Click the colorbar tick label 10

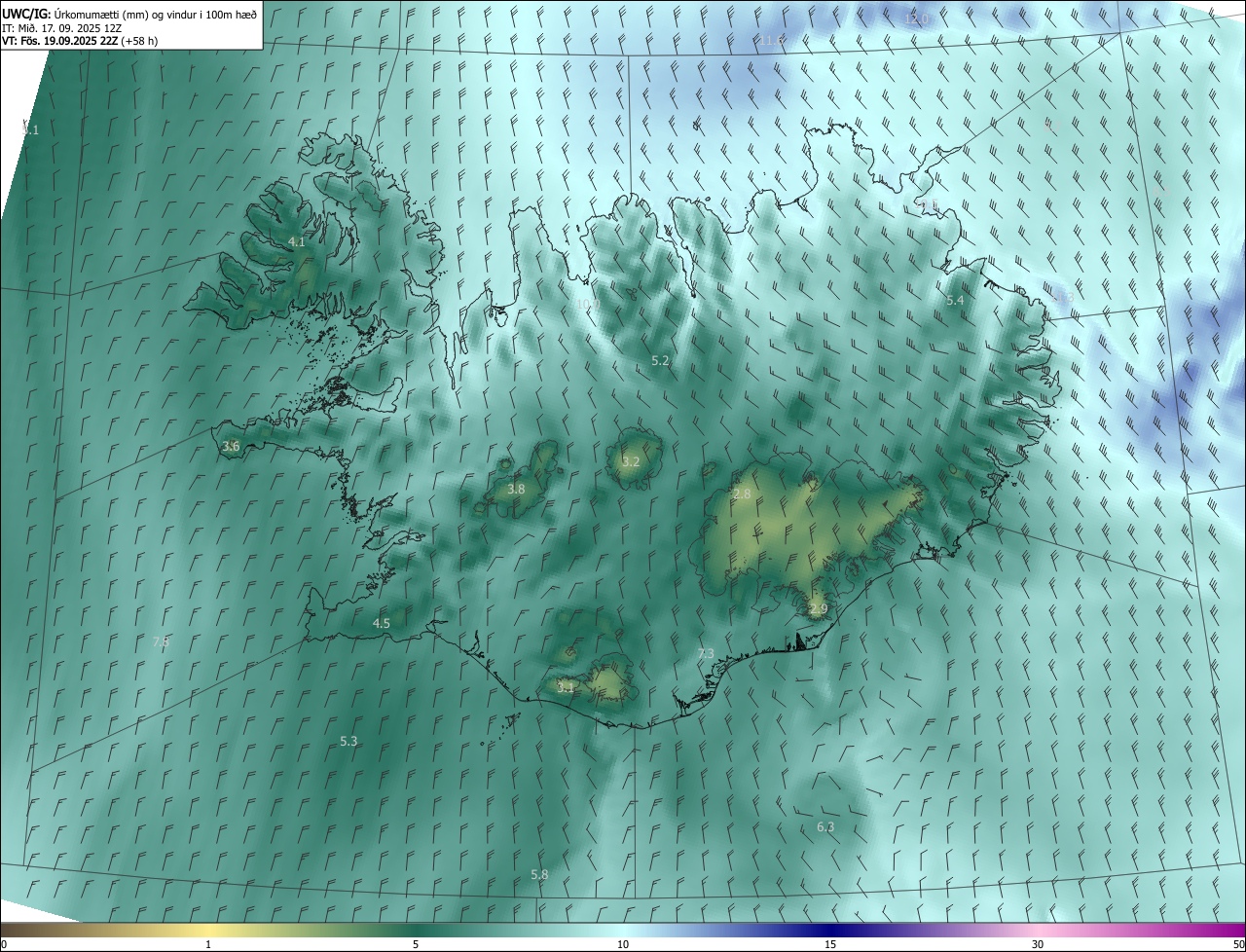(623, 944)
